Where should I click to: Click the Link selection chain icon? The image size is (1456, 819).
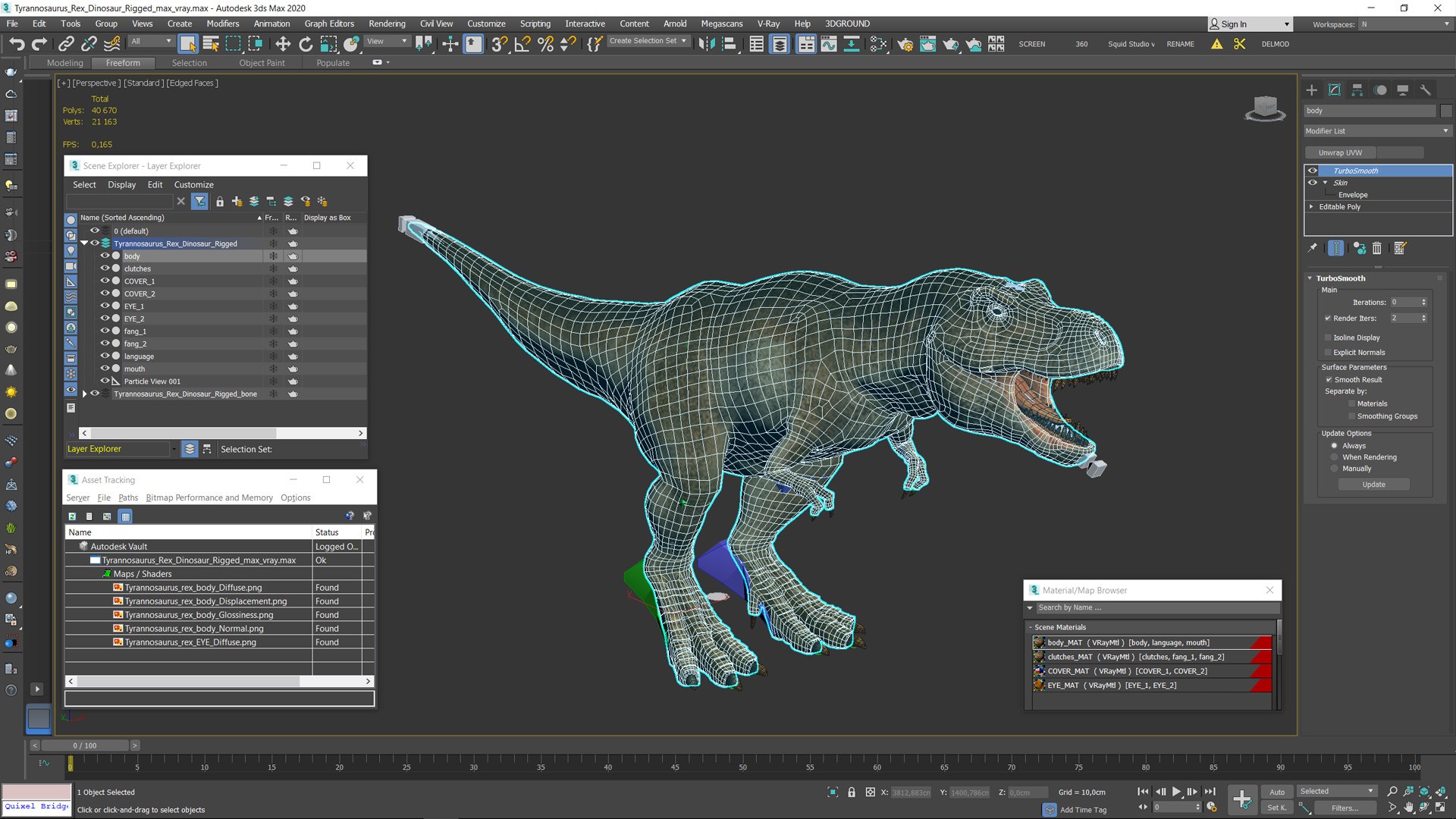(x=66, y=44)
